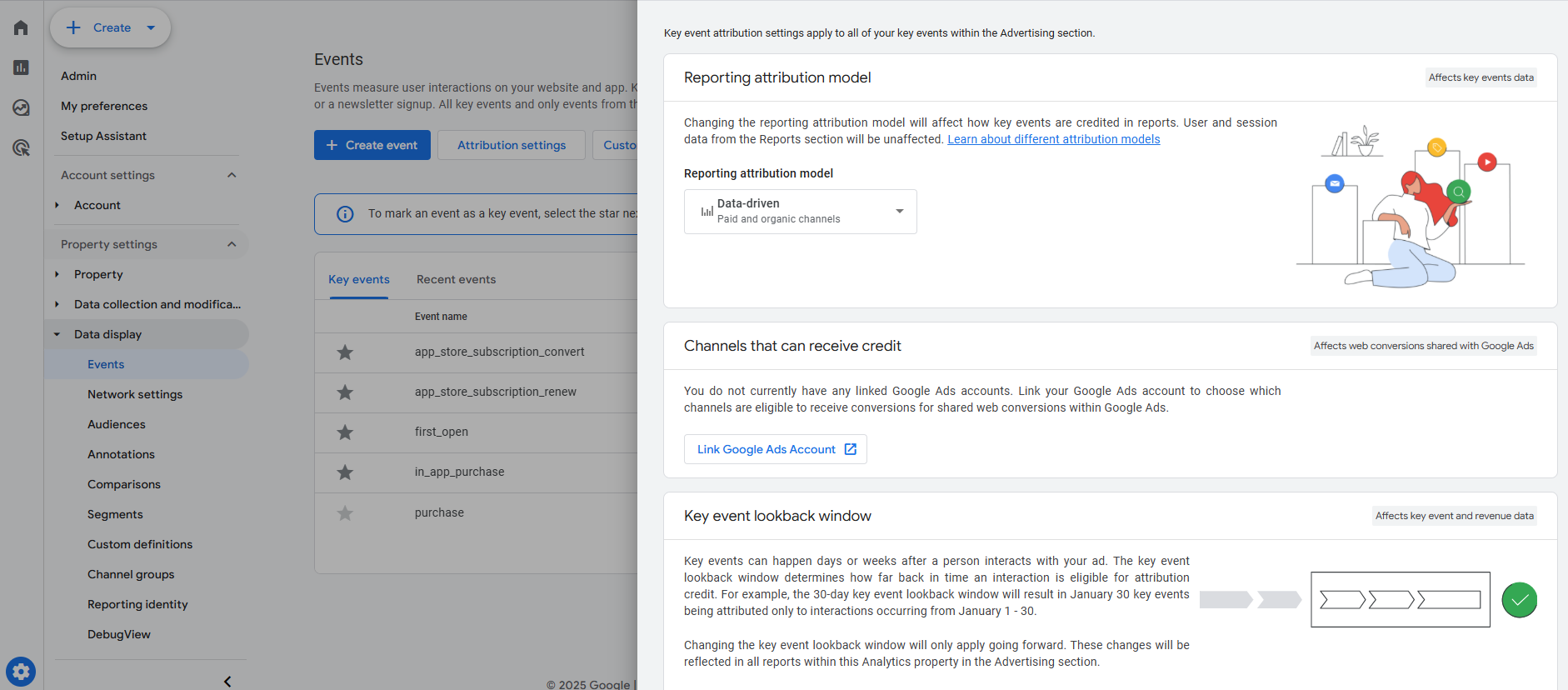Open the Create dropdown arrow
This screenshot has width=1568, height=690.
[151, 27]
